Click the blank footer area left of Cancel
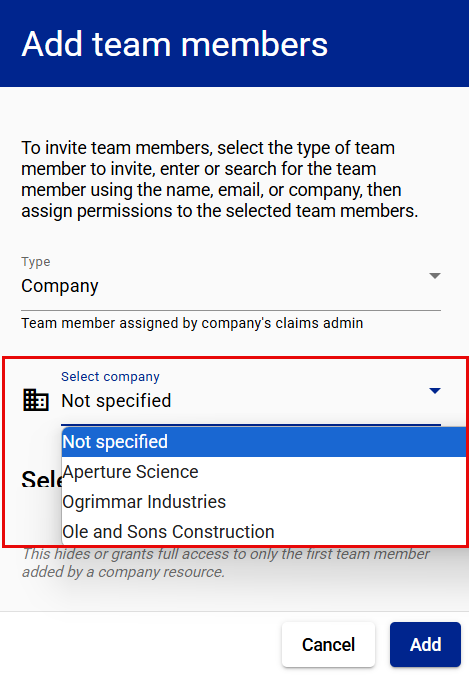Screen dimensions: 469x677 tap(138, 645)
